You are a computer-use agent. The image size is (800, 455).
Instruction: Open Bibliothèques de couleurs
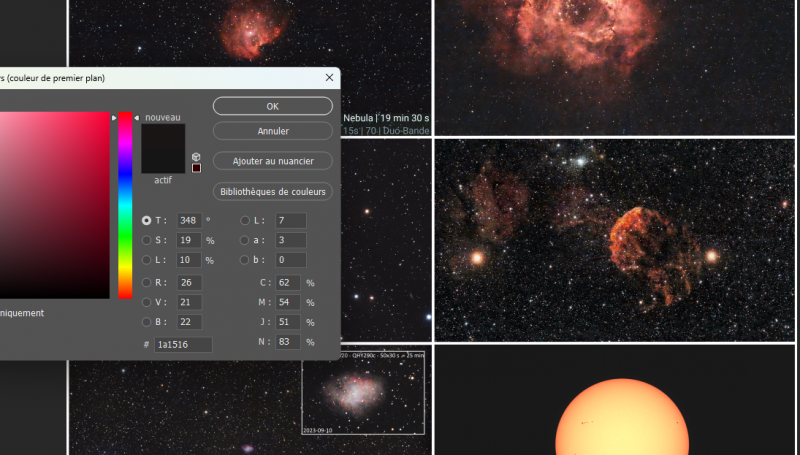[272, 192]
